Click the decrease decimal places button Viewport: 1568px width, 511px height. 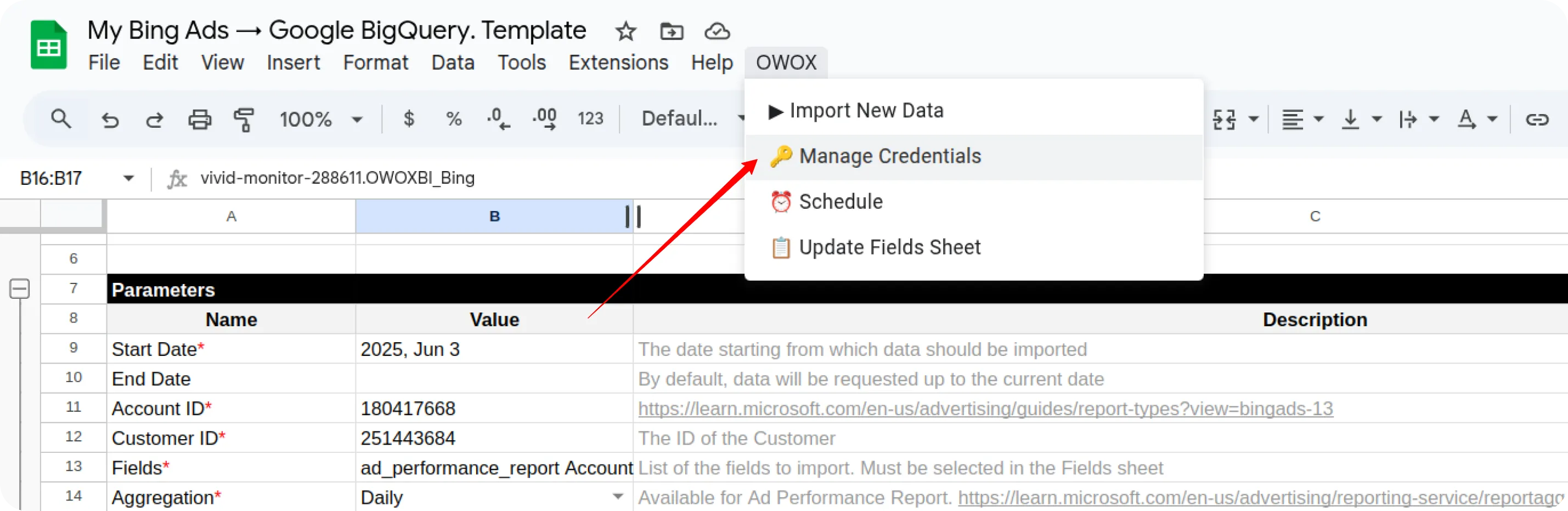pos(499,118)
